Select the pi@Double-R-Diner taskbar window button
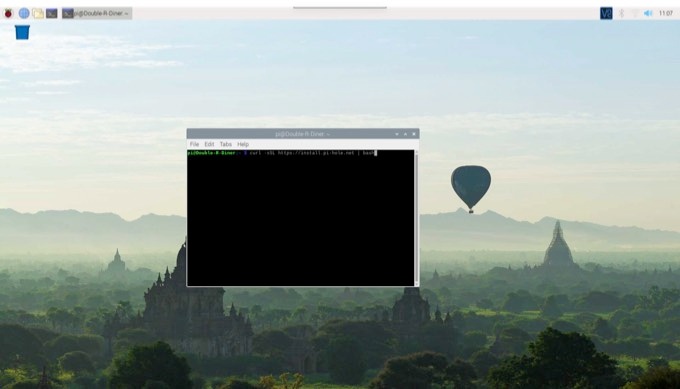The height and width of the screenshot is (389, 680). point(97,13)
